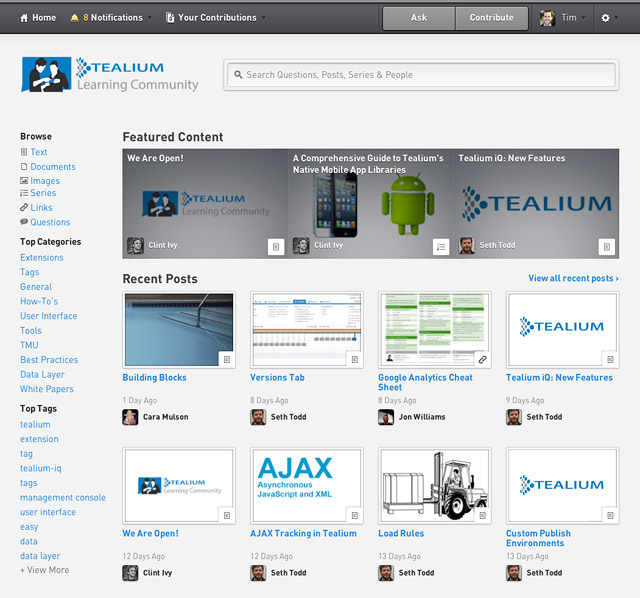Select the tealium-iq tag
The width and height of the screenshot is (640, 598).
[x=41, y=468]
